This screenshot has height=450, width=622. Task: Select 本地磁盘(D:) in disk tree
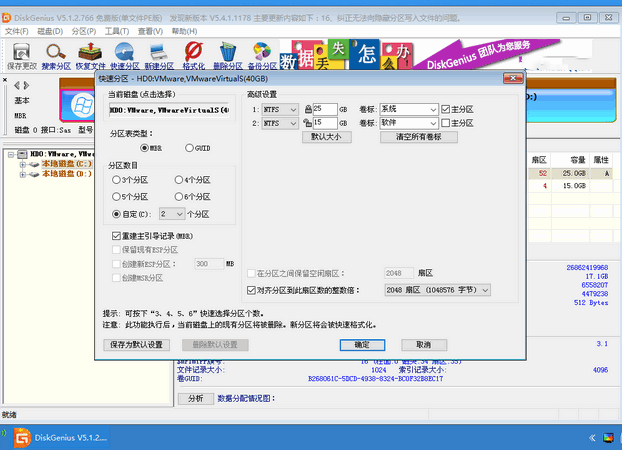[67, 174]
